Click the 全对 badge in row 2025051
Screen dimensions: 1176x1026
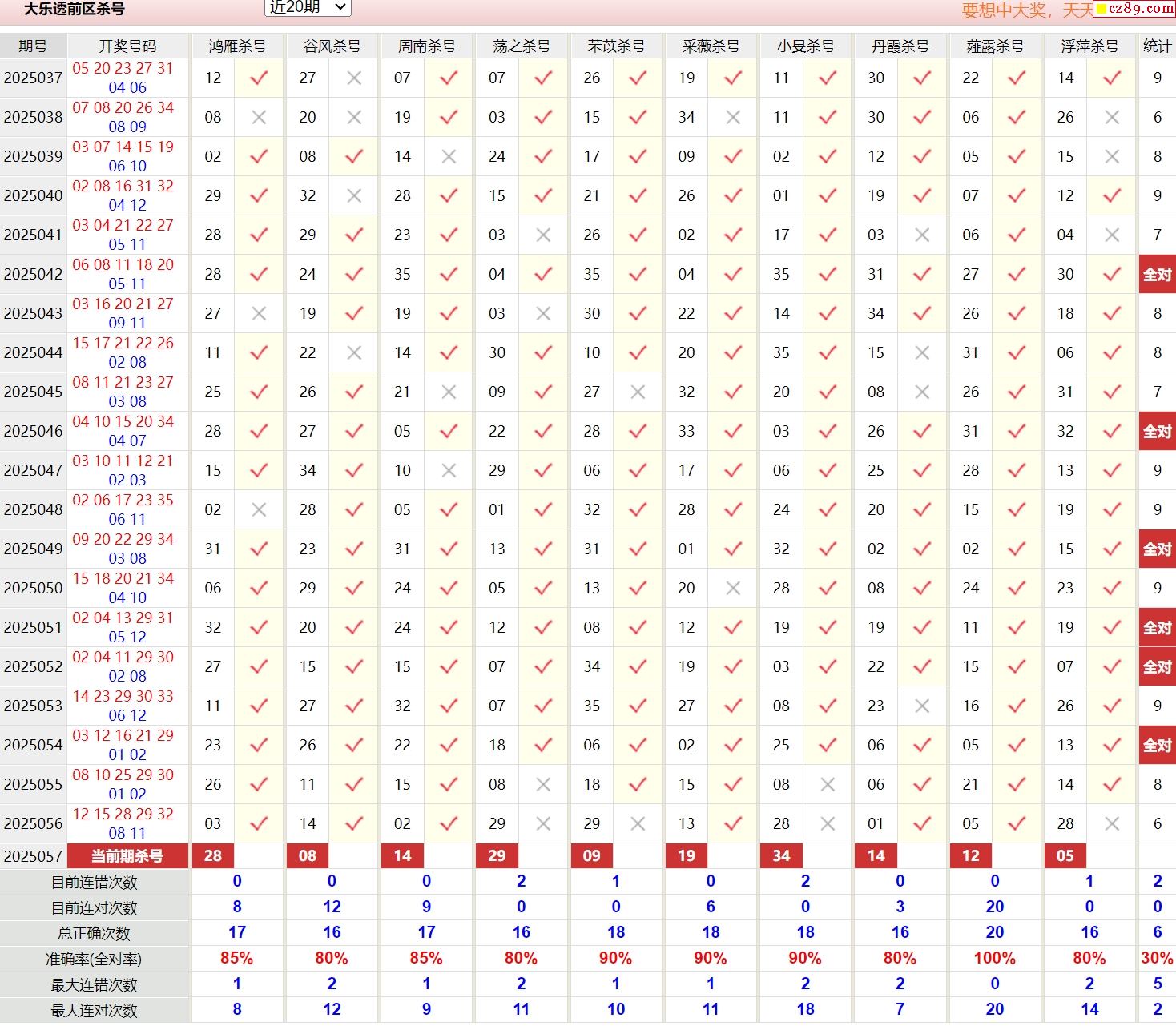coord(1157,627)
